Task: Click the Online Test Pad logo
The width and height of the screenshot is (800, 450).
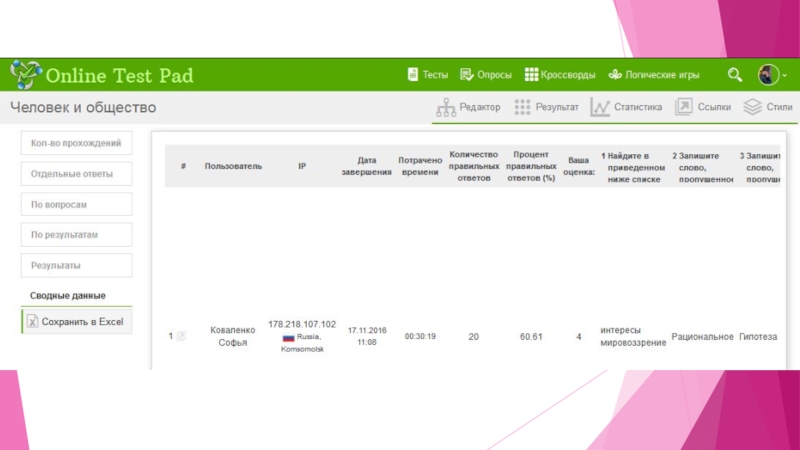Action: (x=101, y=75)
